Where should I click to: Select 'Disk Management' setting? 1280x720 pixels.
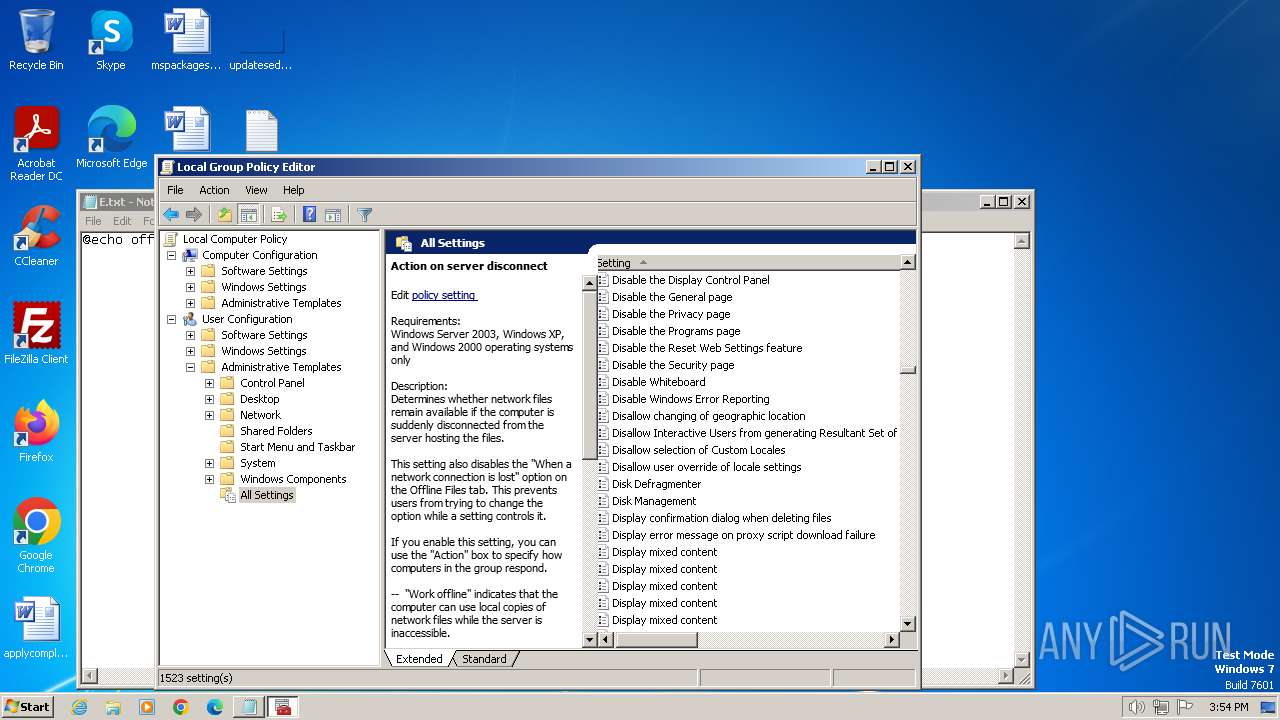654,501
